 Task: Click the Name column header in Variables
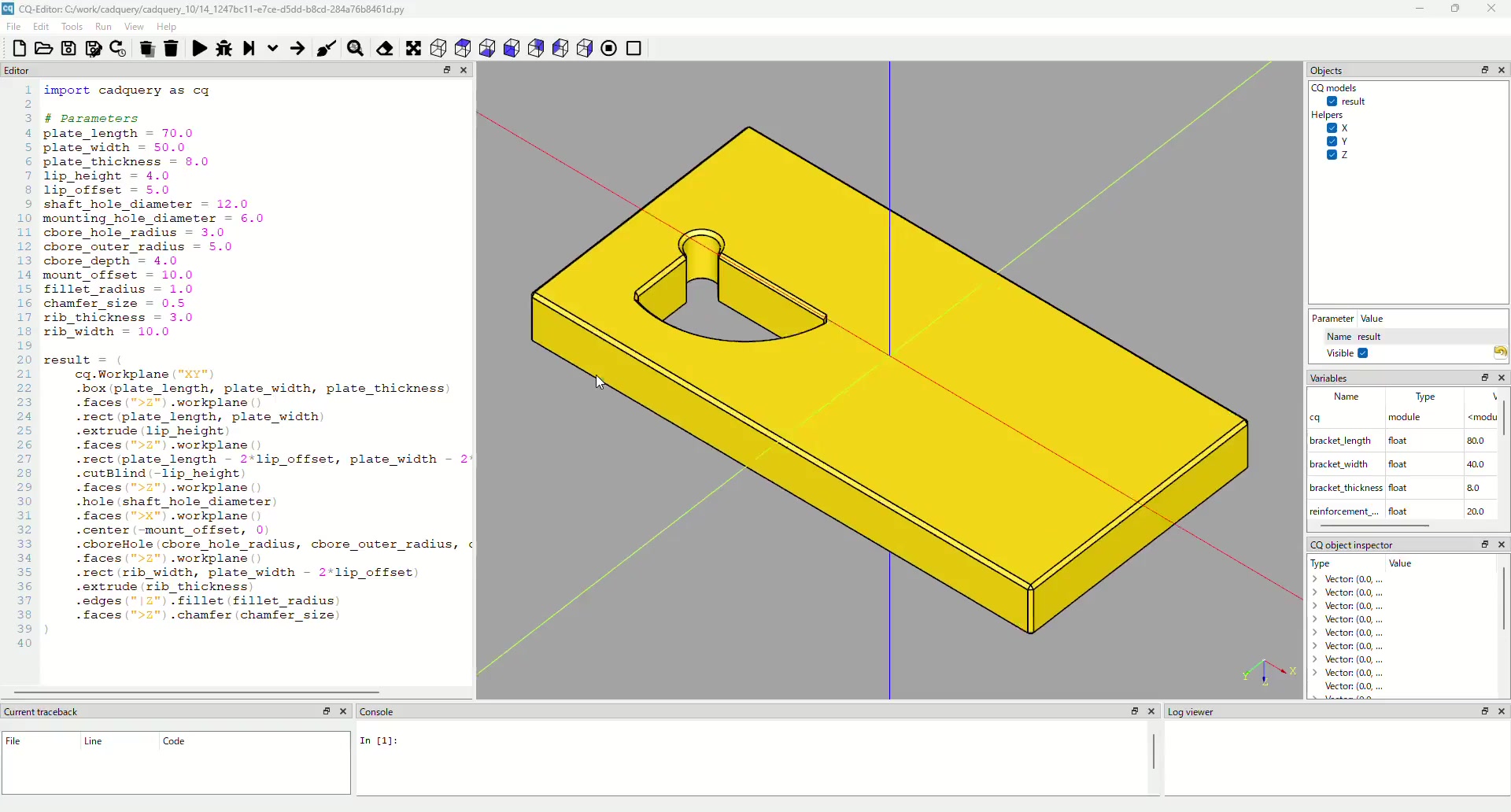pyautogui.click(x=1347, y=397)
